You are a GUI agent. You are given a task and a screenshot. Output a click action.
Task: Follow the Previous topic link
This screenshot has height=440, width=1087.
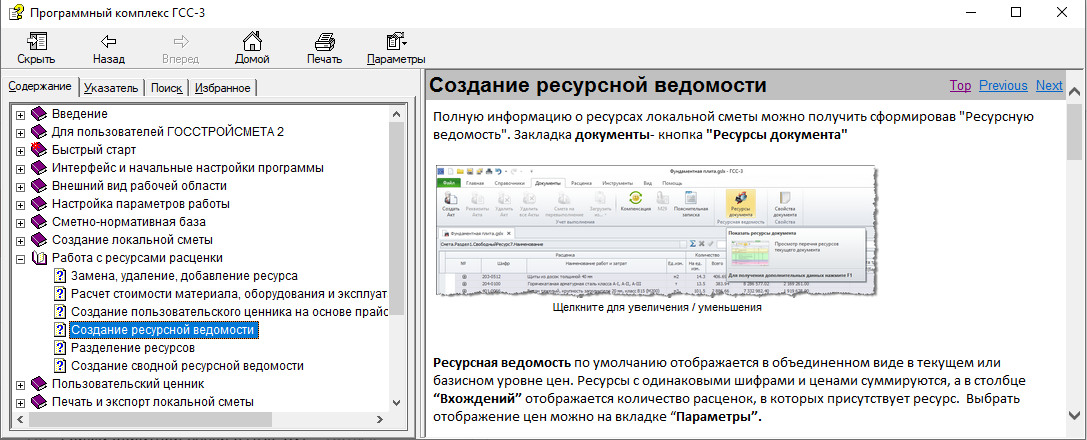pos(1003,85)
